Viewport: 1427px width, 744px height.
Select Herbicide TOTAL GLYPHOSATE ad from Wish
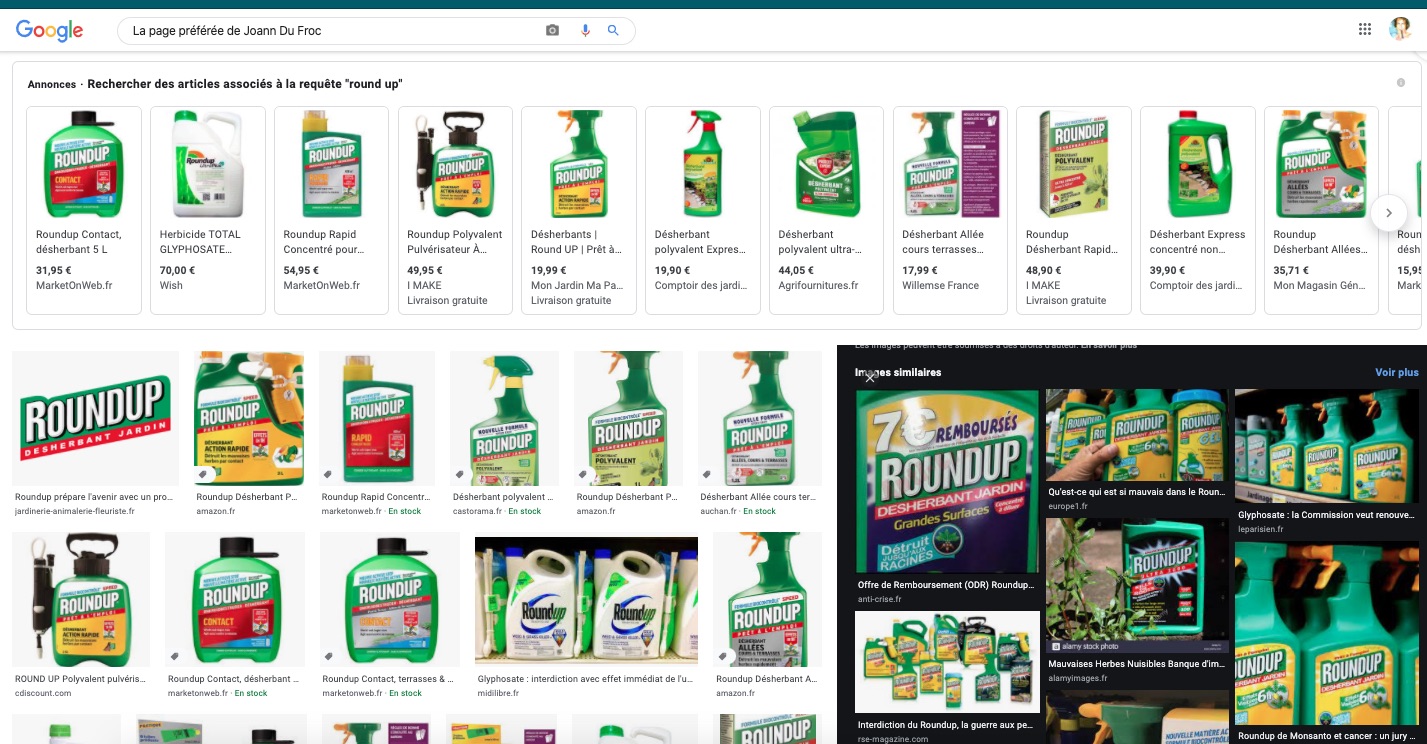(208, 210)
